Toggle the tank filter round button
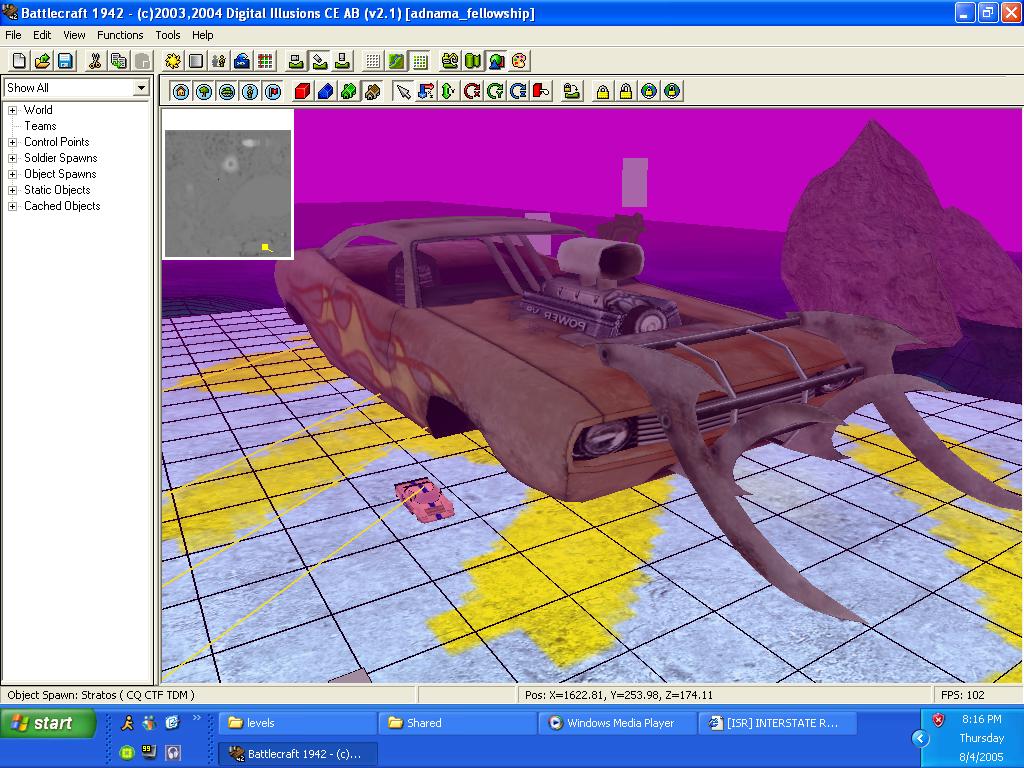Screen dimensions: 1024x768 (227, 91)
